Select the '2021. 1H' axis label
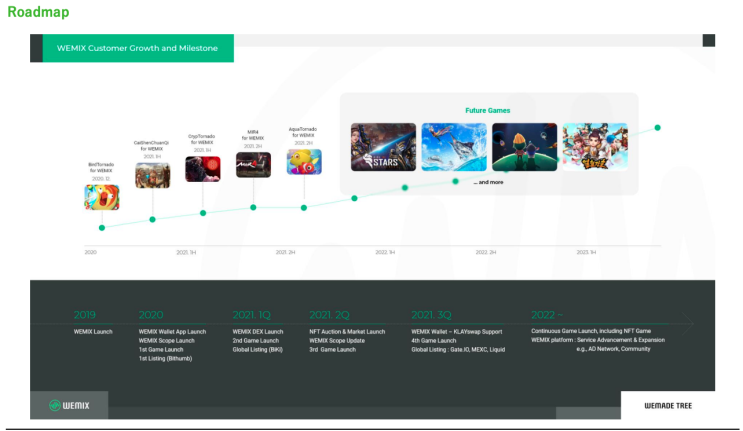 click(186, 252)
